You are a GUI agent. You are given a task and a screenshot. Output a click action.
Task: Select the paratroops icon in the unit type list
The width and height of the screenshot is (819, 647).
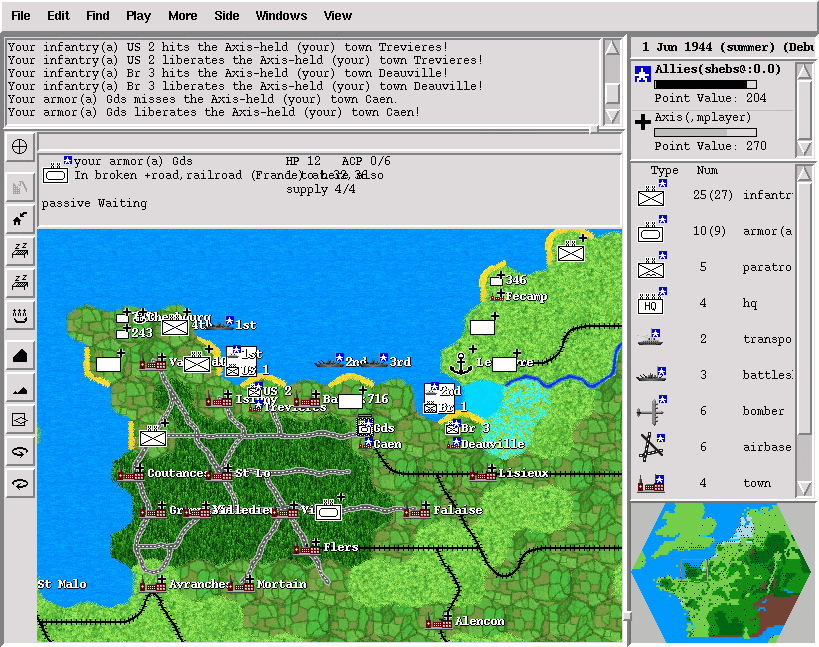651,266
